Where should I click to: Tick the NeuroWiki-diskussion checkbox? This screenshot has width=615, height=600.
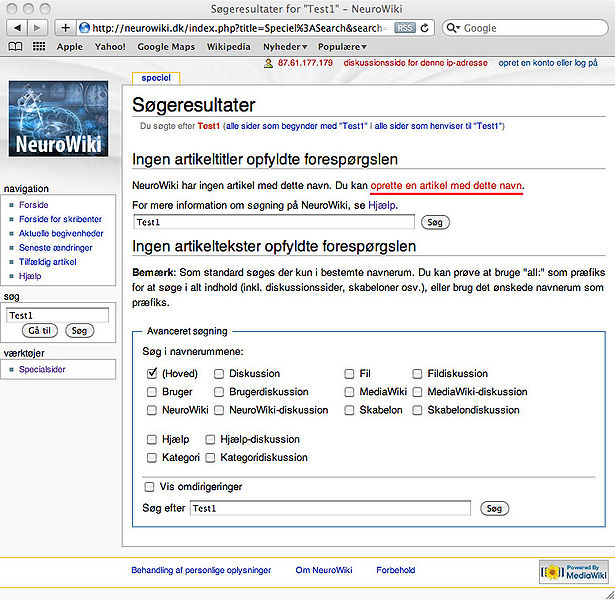[219, 410]
